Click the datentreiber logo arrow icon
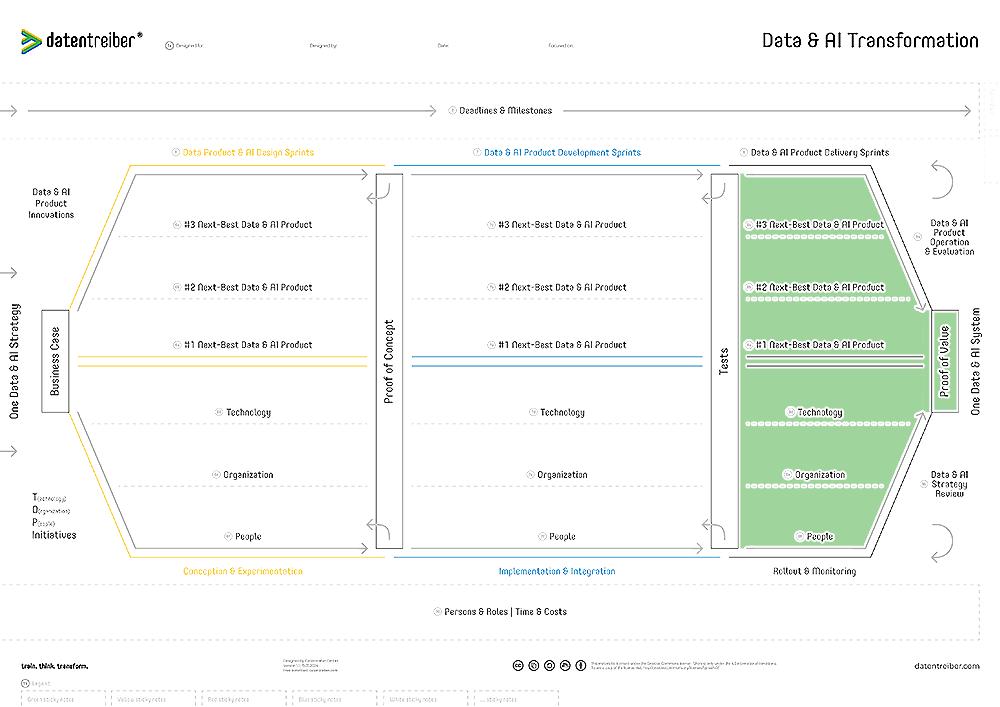 pyautogui.click(x=31, y=41)
